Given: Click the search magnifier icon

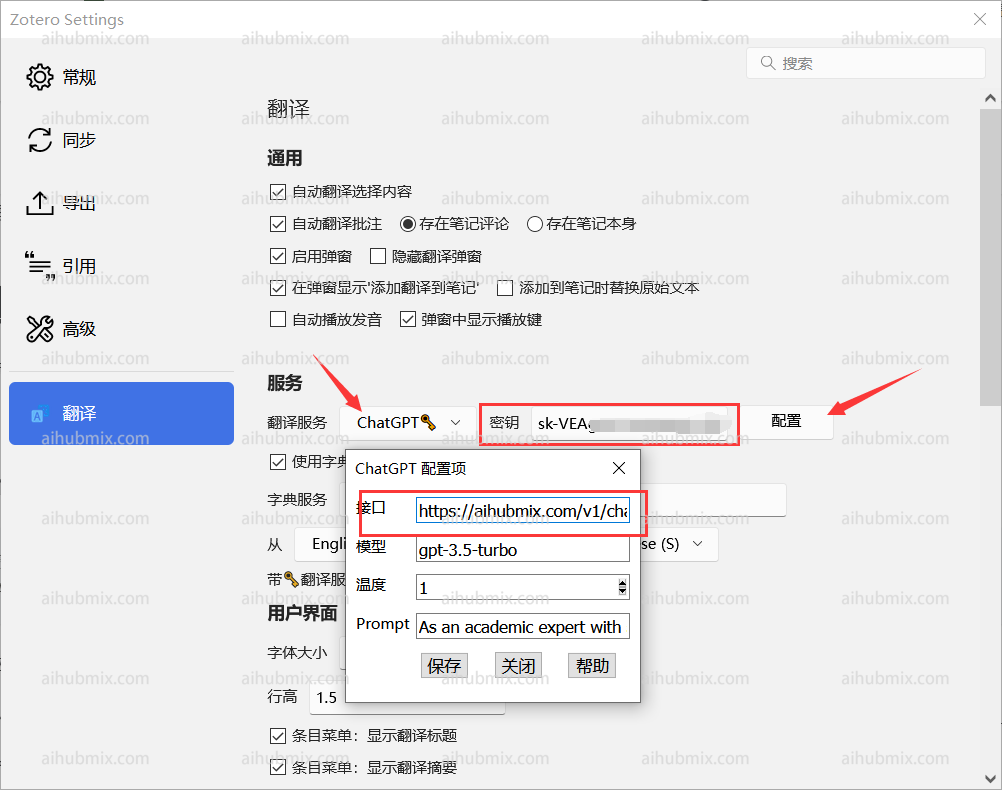Looking at the screenshot, I should (x=767, y=63).
